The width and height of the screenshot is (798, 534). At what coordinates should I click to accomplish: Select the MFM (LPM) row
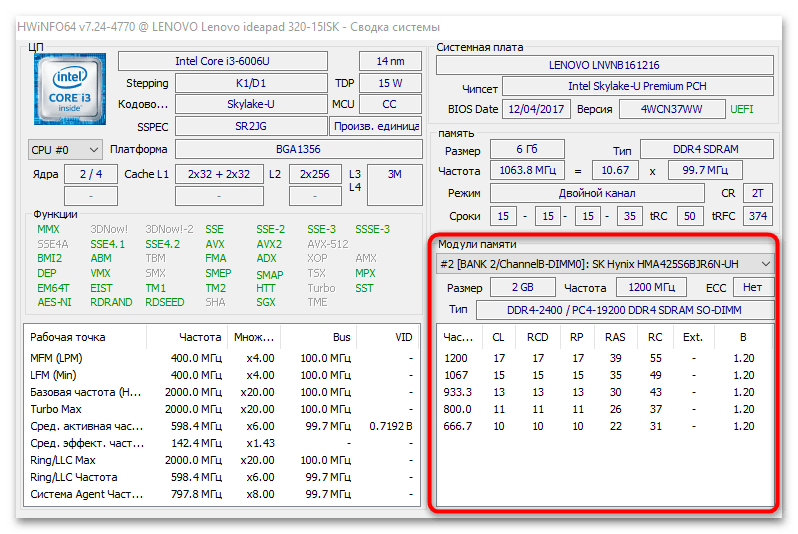tap(222, 358)
